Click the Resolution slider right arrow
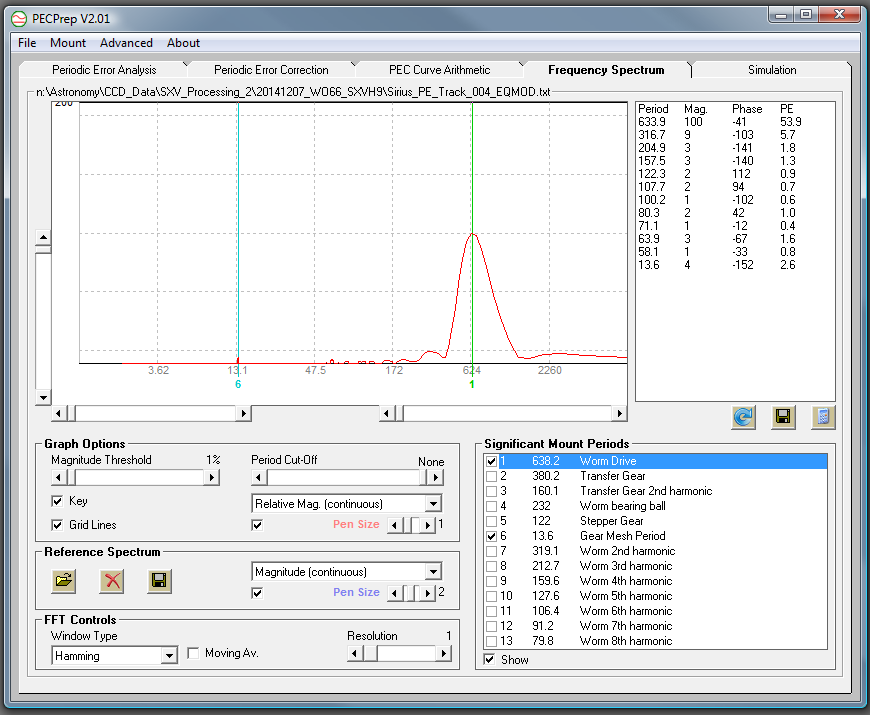 coord(443,653)
